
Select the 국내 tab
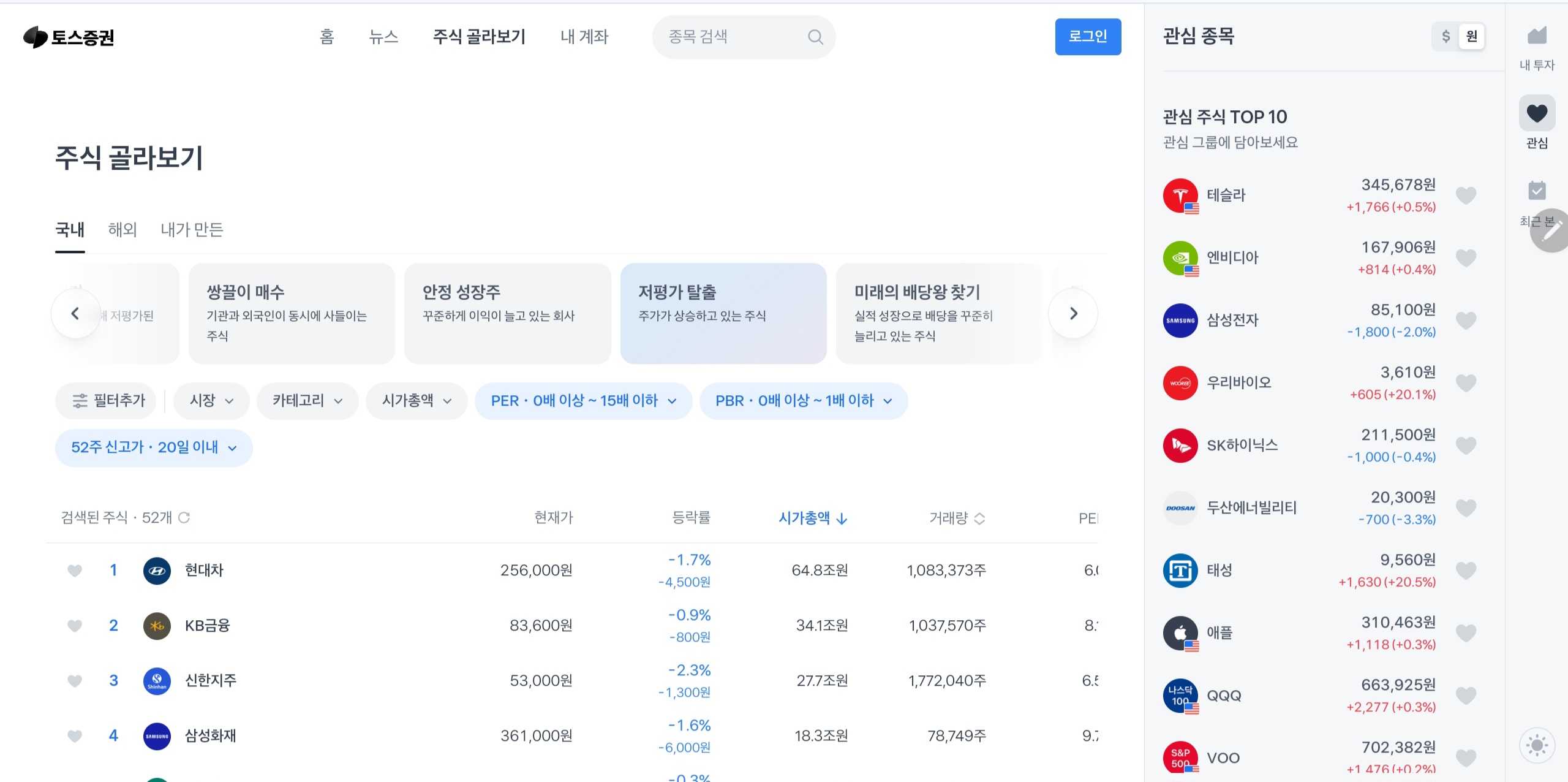tap(70, 230)
